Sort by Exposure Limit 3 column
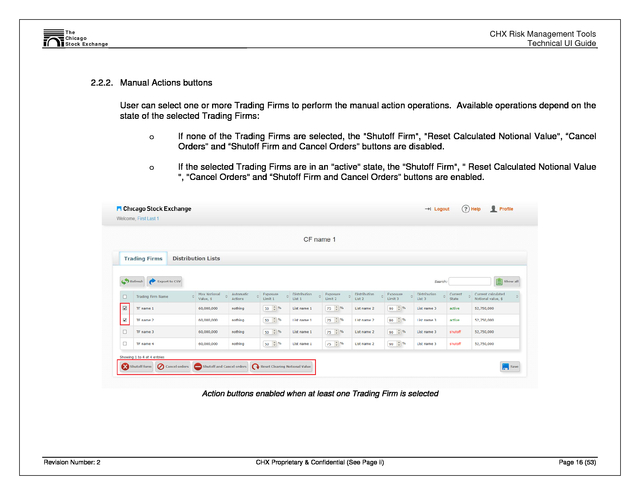This screenshot has width=640, height=495. click(x=399, y=297)
